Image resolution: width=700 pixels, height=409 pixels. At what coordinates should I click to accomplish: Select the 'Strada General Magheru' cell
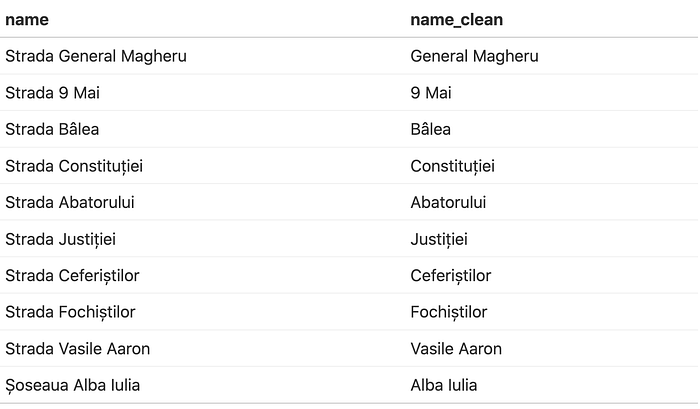[96, 56]
